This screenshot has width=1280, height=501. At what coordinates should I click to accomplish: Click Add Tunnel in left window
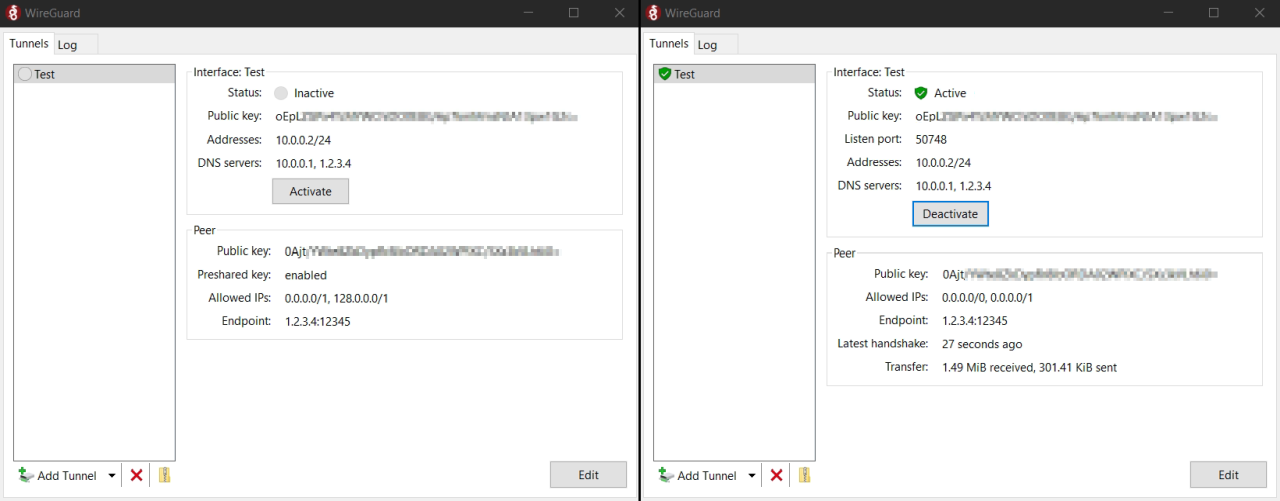pos(58,476)
